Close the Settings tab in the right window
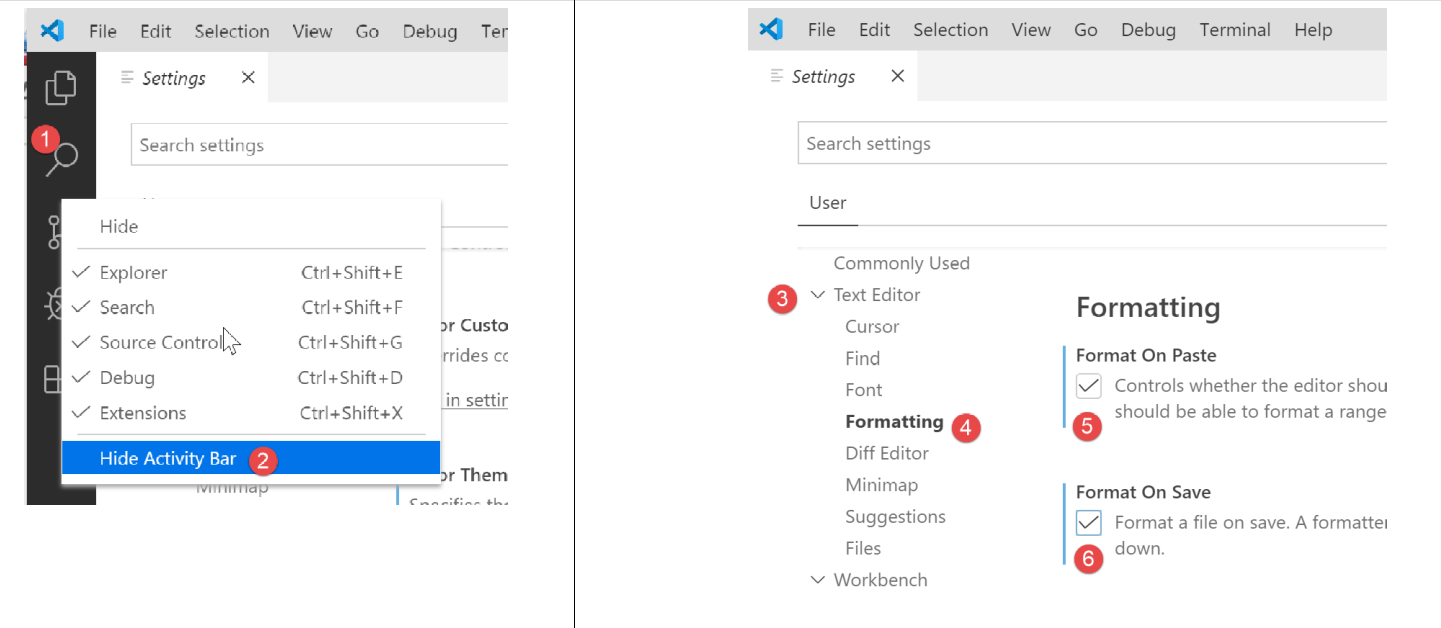1441x628 pixels. click(x=897, y=76)
